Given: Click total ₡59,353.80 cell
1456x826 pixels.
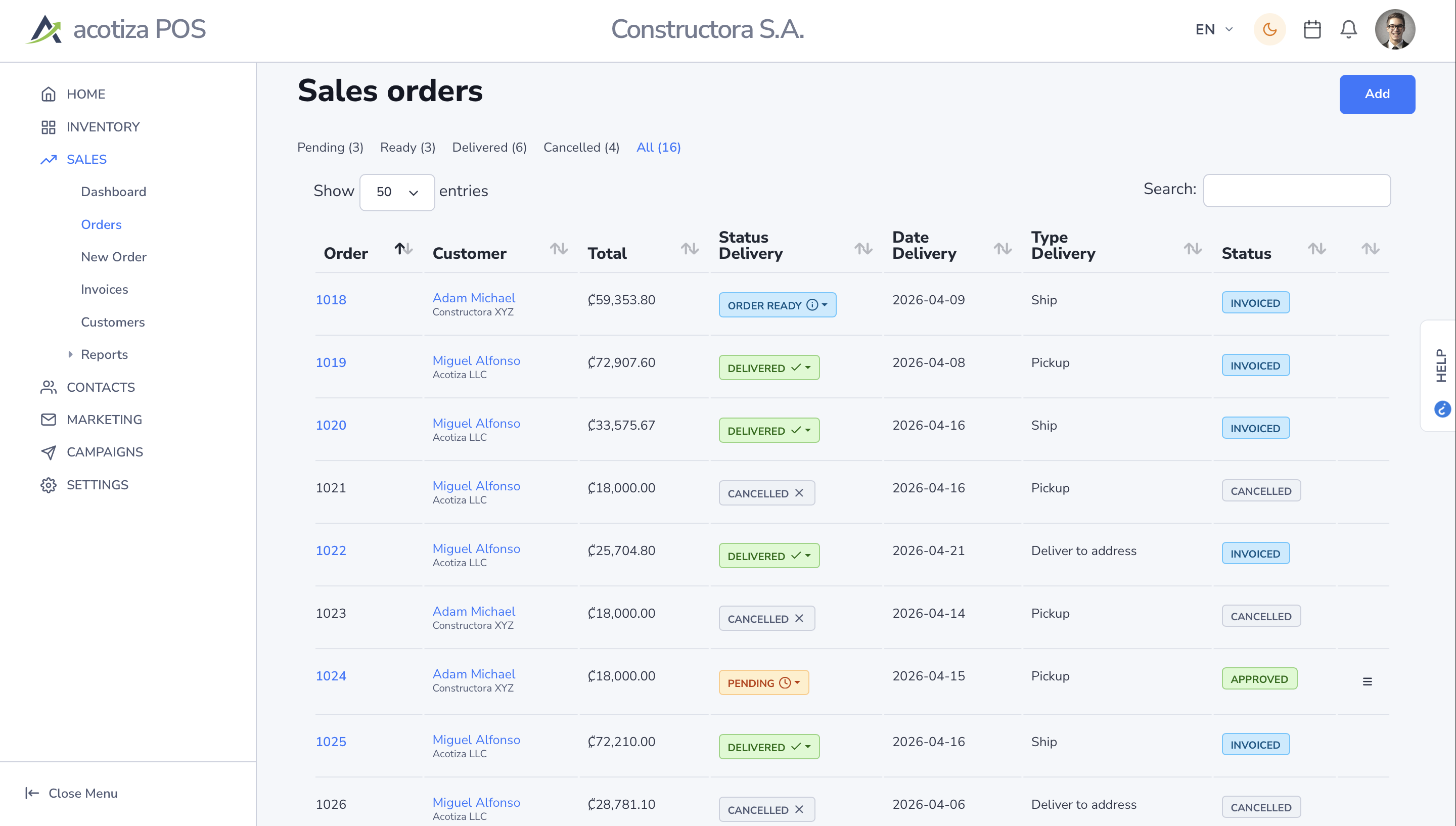Looking at the screenshot, I should [621, 300].
